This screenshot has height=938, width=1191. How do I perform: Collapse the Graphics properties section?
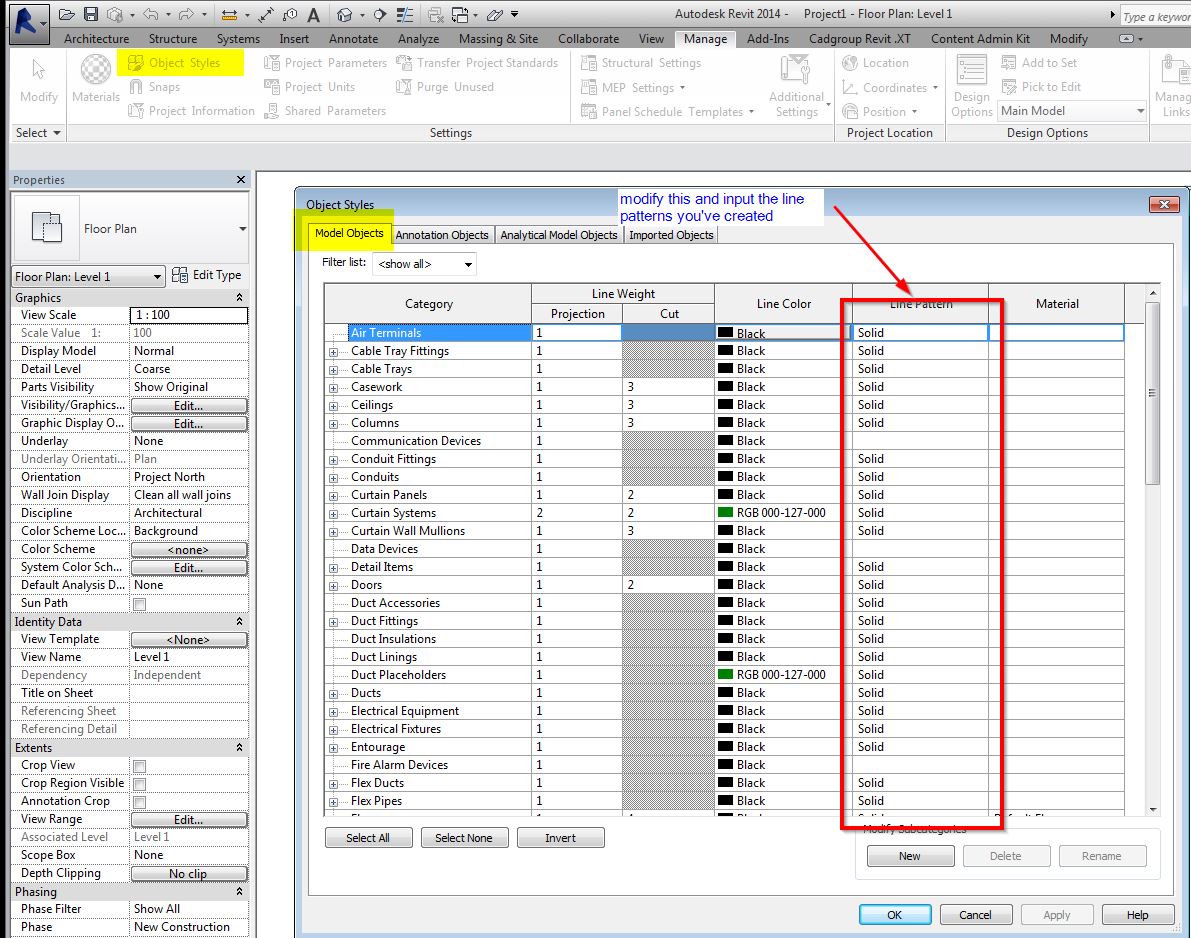point(239,298)
